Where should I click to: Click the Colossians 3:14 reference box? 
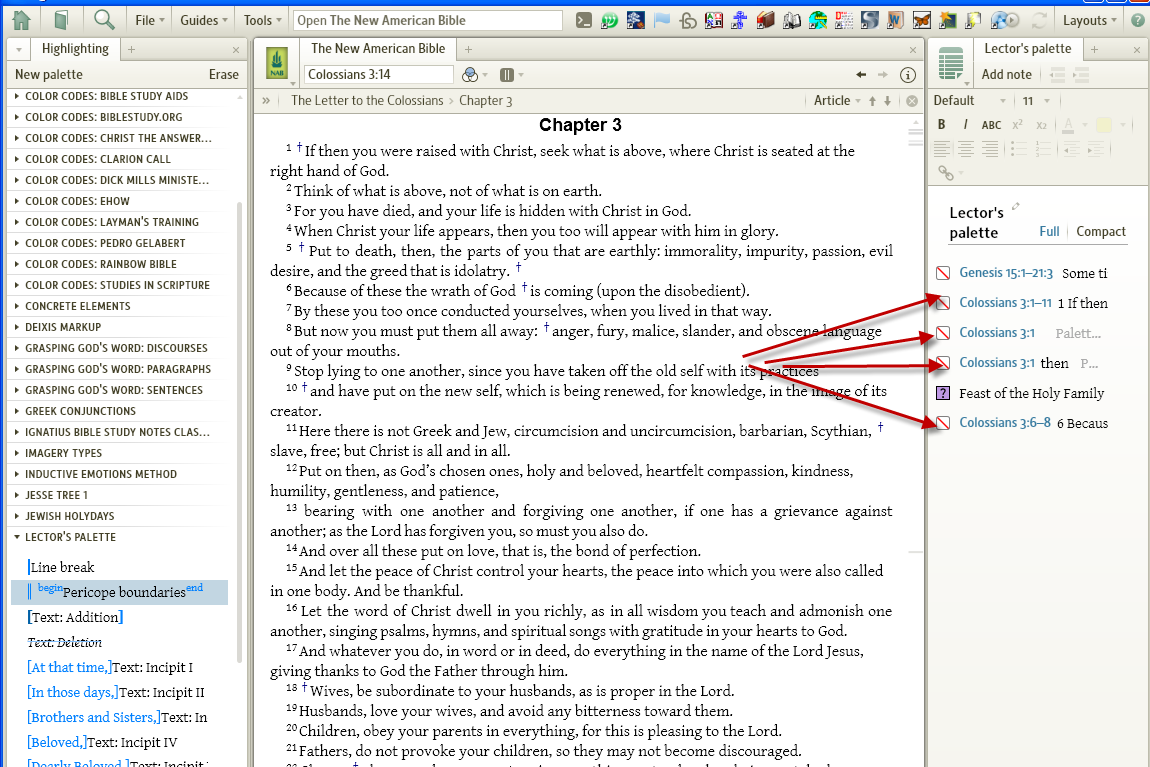pyautogui.click(x=378, y=75)
